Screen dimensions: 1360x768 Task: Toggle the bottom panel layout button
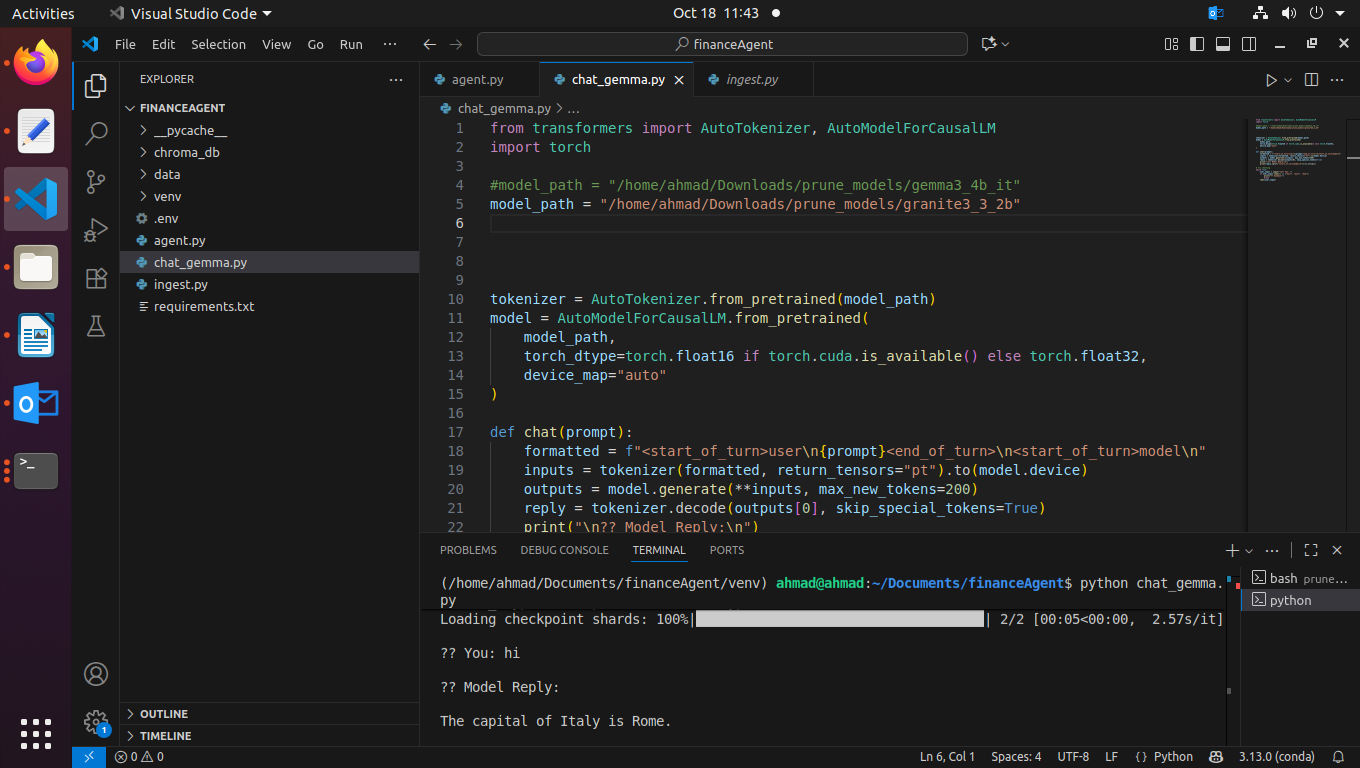point(1222,44)
